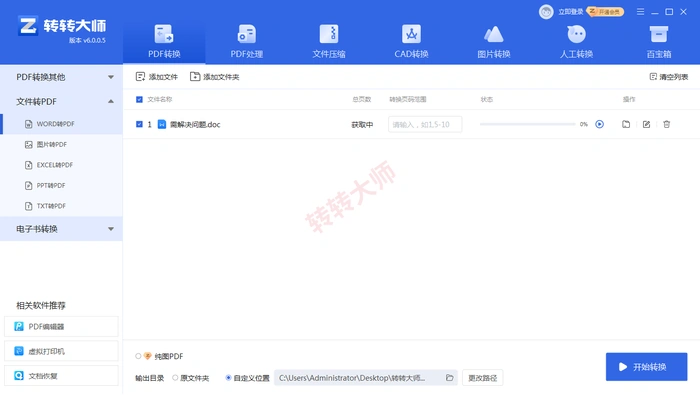Click the conversion progress bar
The height and width of the screenshot is (395, 700).
(528, 124)
